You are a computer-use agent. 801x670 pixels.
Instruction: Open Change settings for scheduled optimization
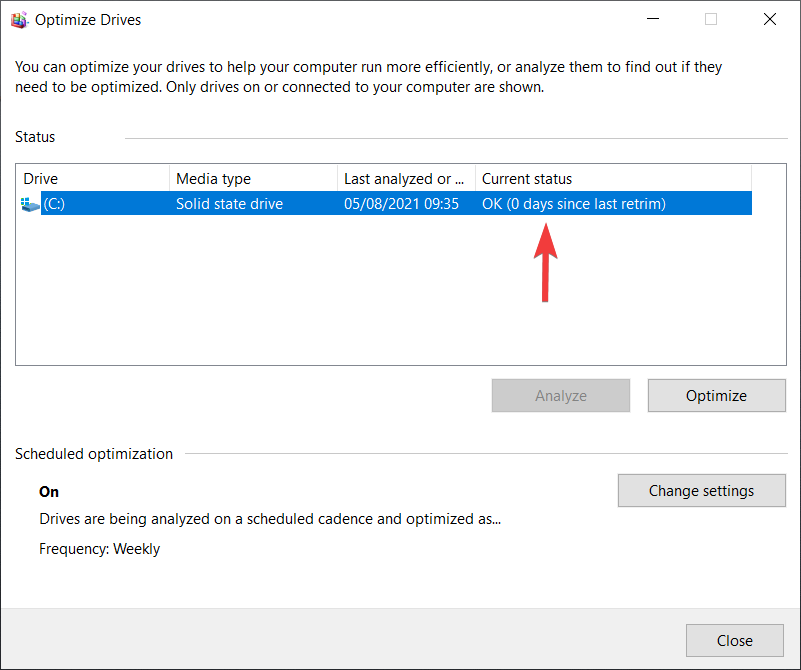coord(701,490)
